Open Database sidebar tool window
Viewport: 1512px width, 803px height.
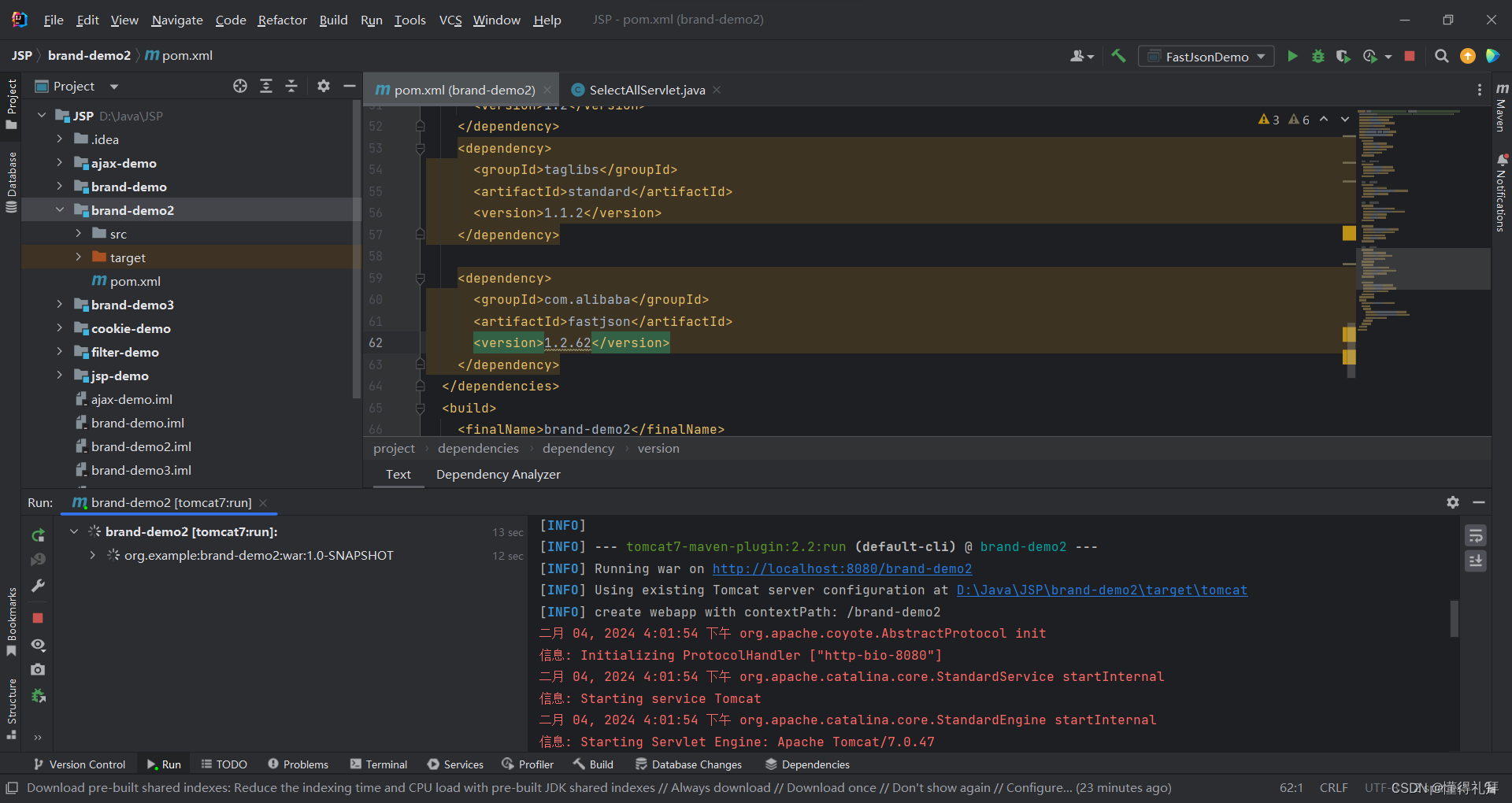11,183
